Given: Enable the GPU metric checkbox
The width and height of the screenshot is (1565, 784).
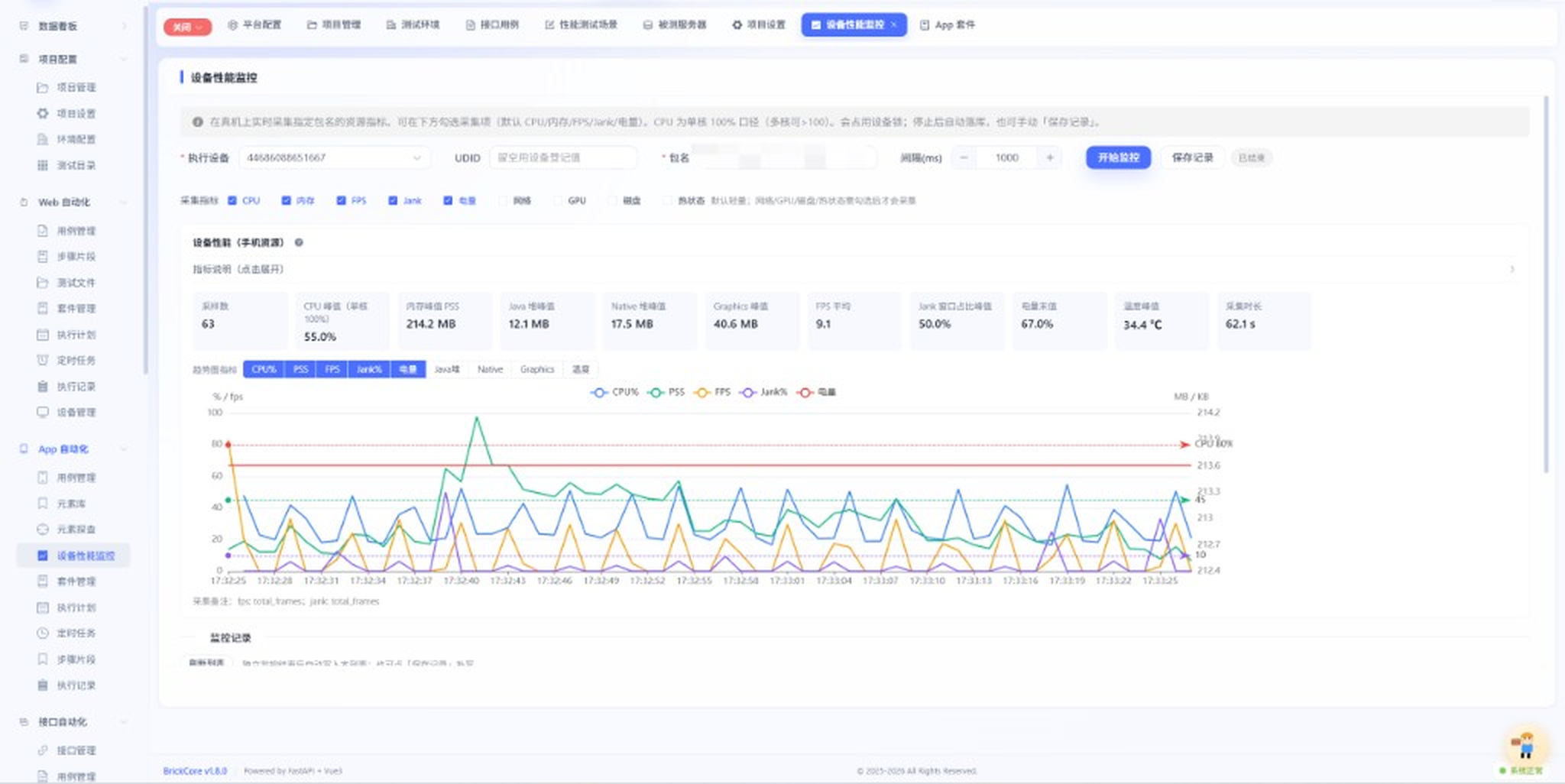Looking at the screenshot, I should (558, 201).
